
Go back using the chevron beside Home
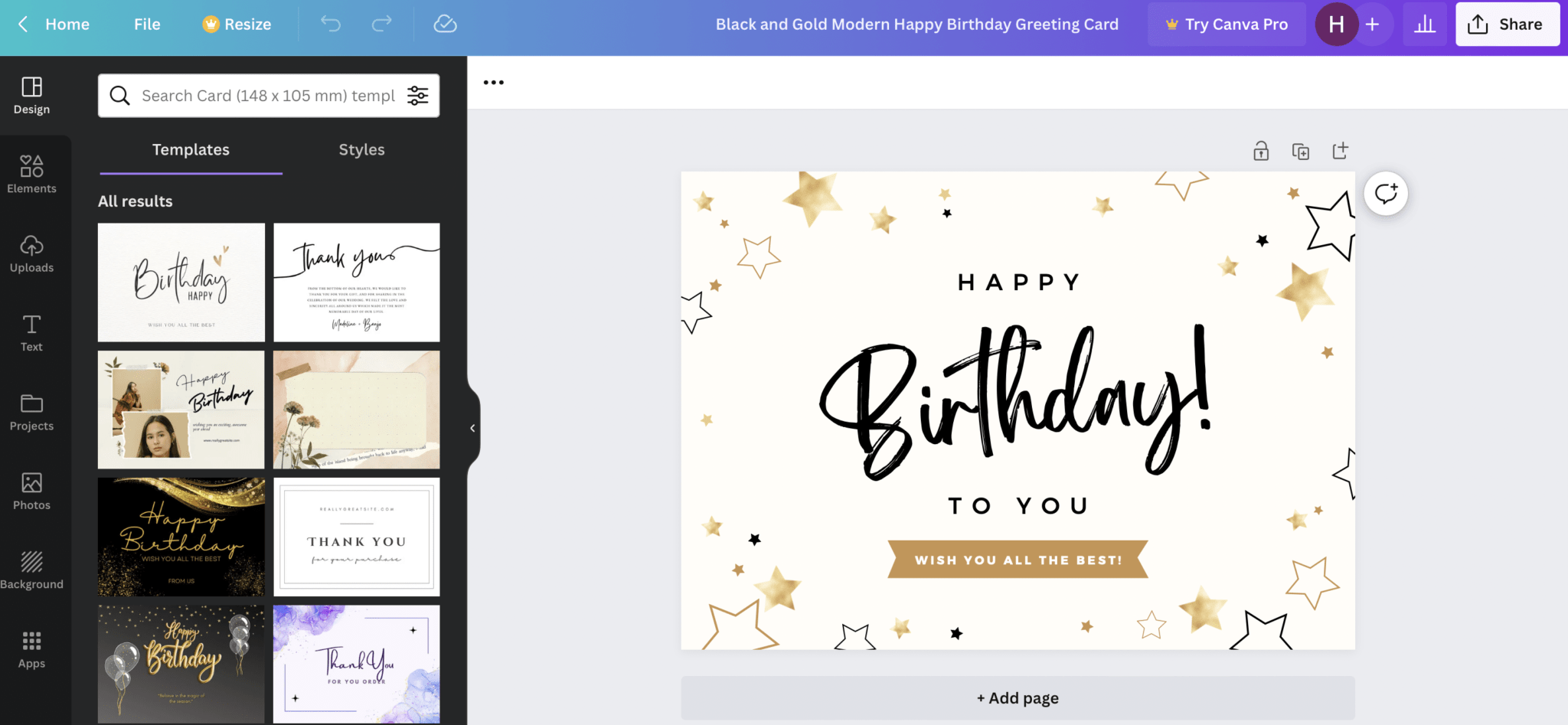pyautogui.click(x=23, y=24)
